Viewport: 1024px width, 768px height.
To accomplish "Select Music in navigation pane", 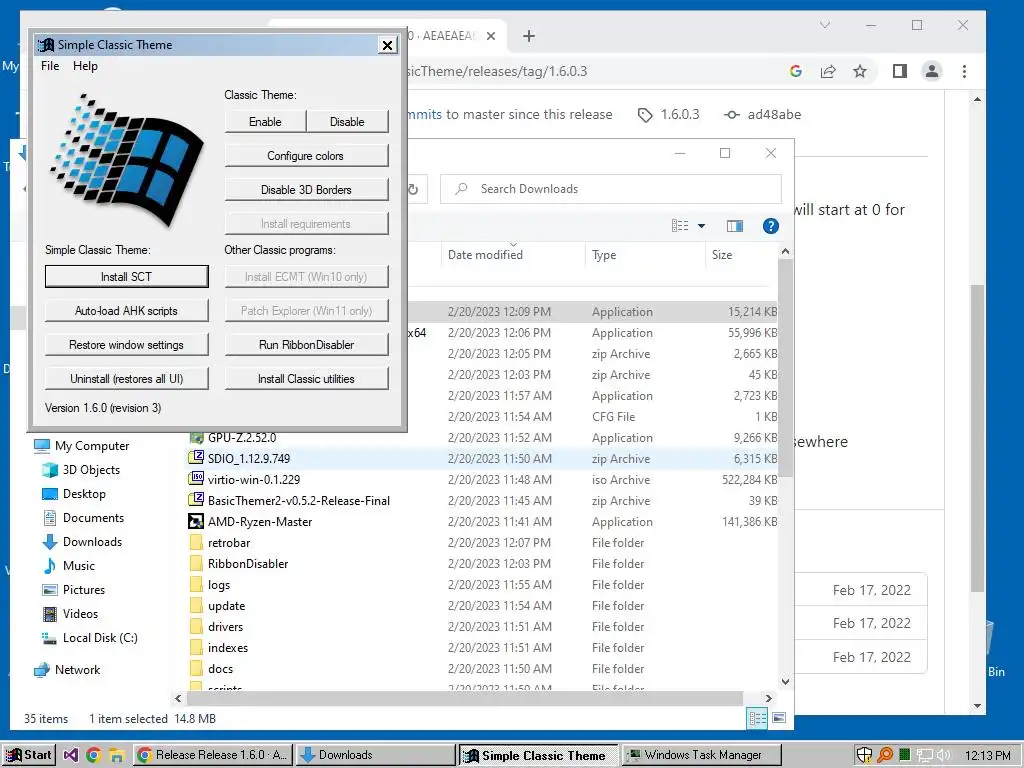I will (78, 566).
